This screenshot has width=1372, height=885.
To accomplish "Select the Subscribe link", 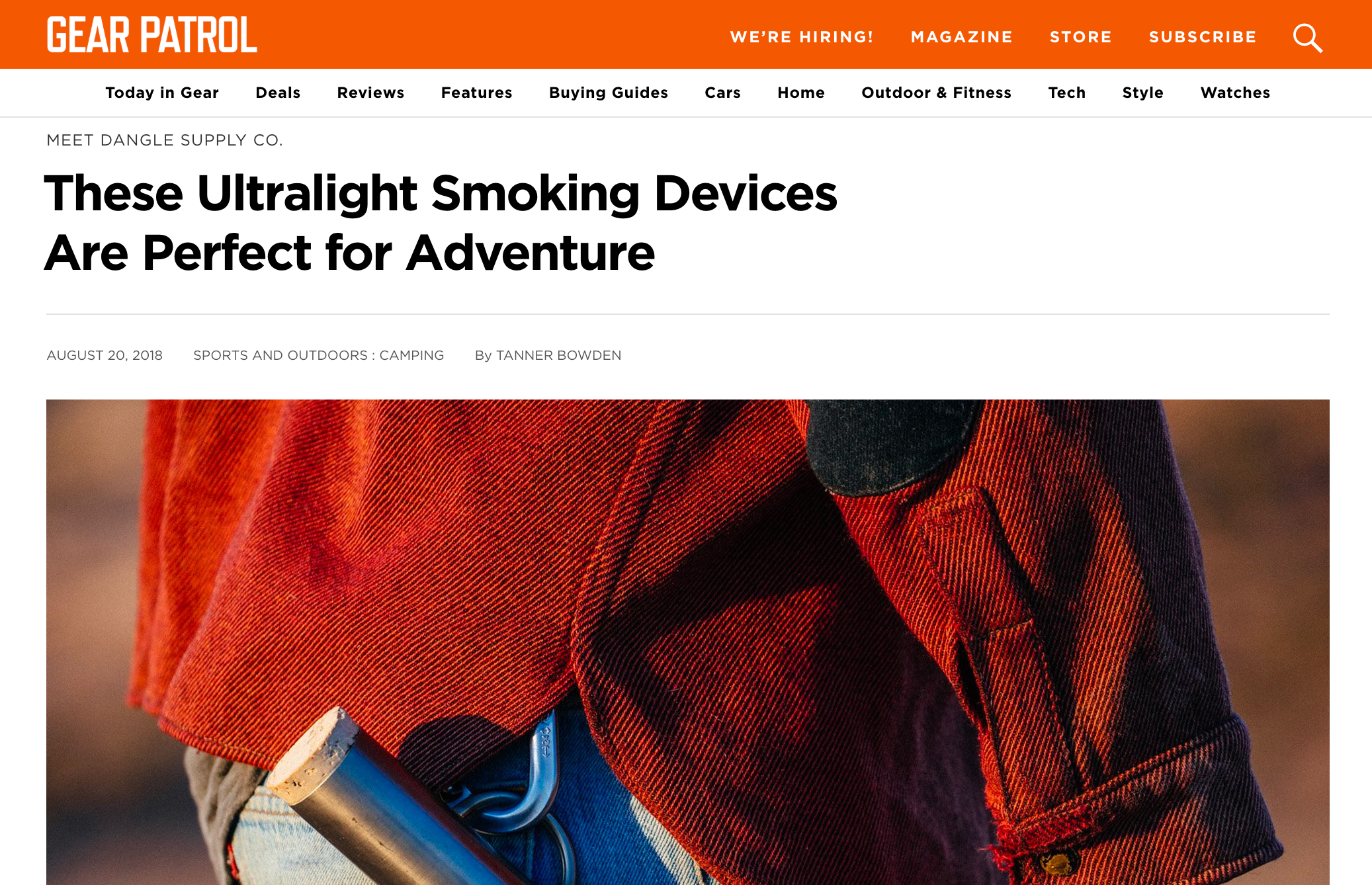I will coord(1203,37).
